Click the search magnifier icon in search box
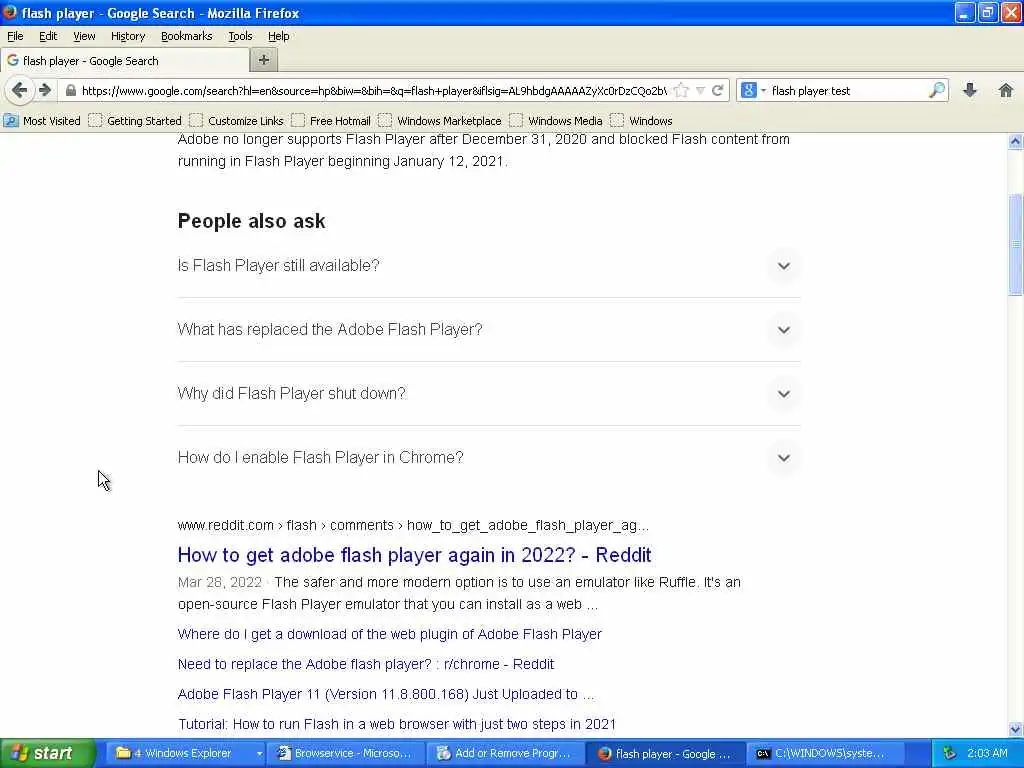This screenshot has height=768, width=1024. (936, 90)
